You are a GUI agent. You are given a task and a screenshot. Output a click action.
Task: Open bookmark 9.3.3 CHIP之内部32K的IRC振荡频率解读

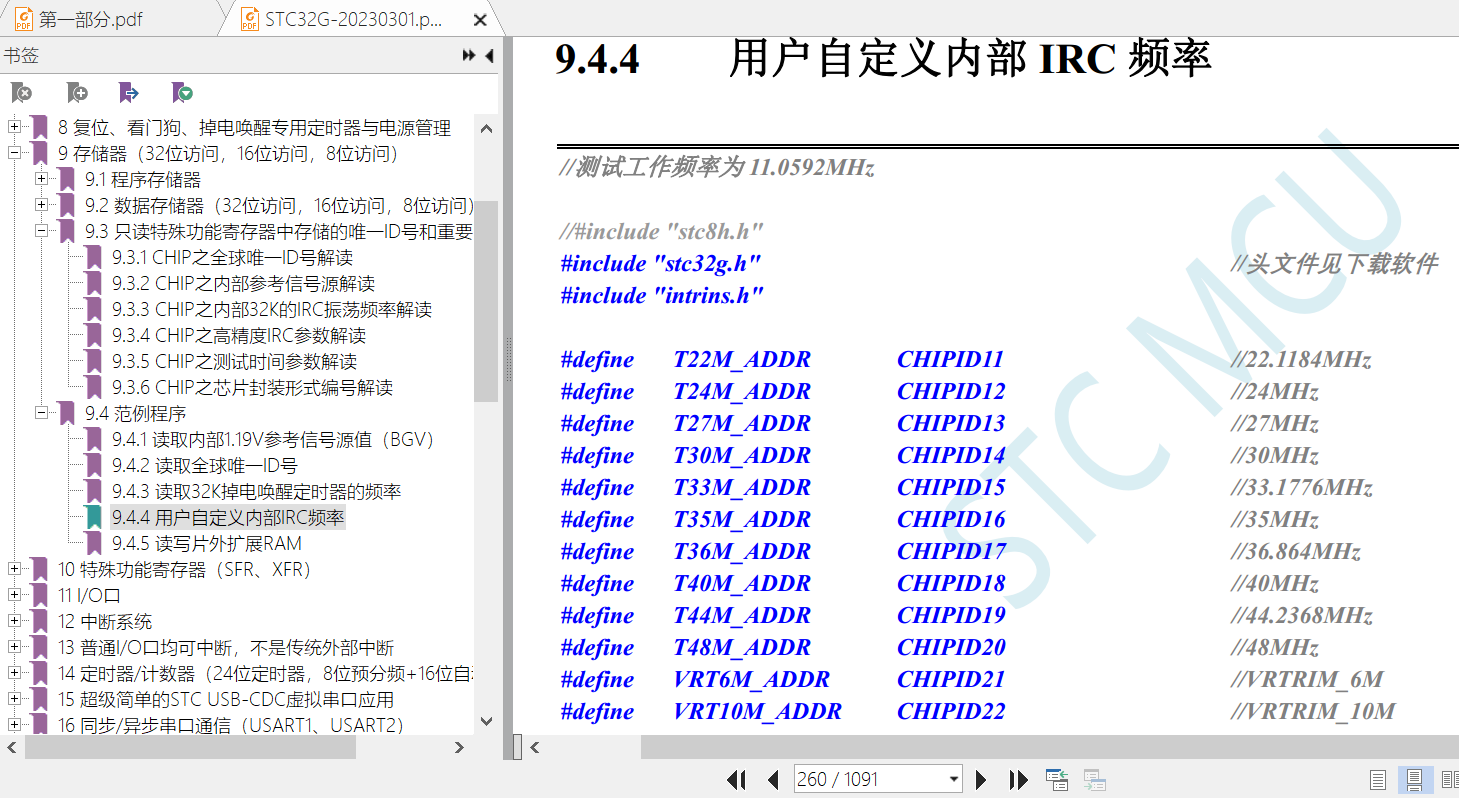(x=271, y=310)
